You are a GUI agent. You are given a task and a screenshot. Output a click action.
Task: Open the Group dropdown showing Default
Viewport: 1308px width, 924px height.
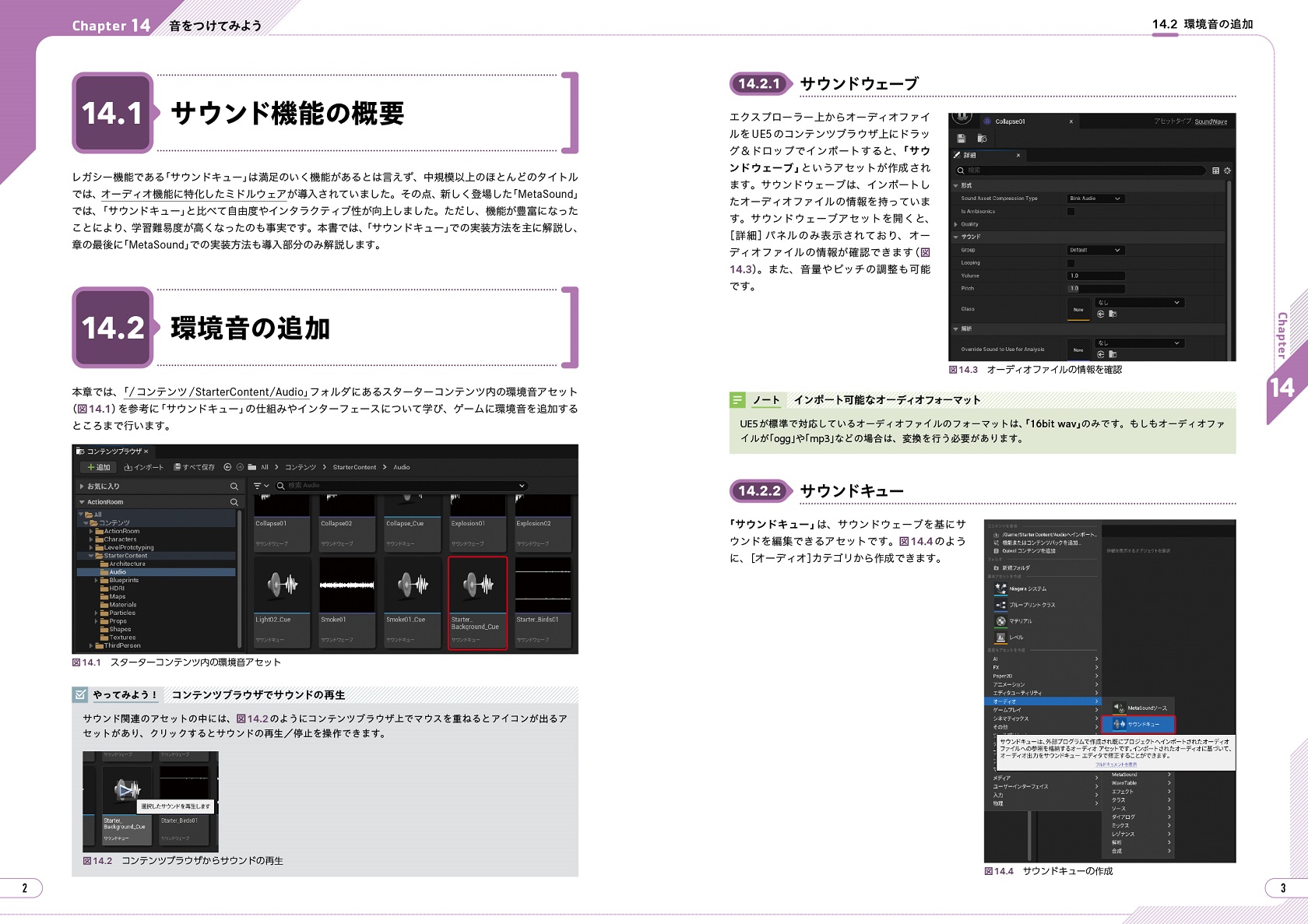[x=1095, y=250]
